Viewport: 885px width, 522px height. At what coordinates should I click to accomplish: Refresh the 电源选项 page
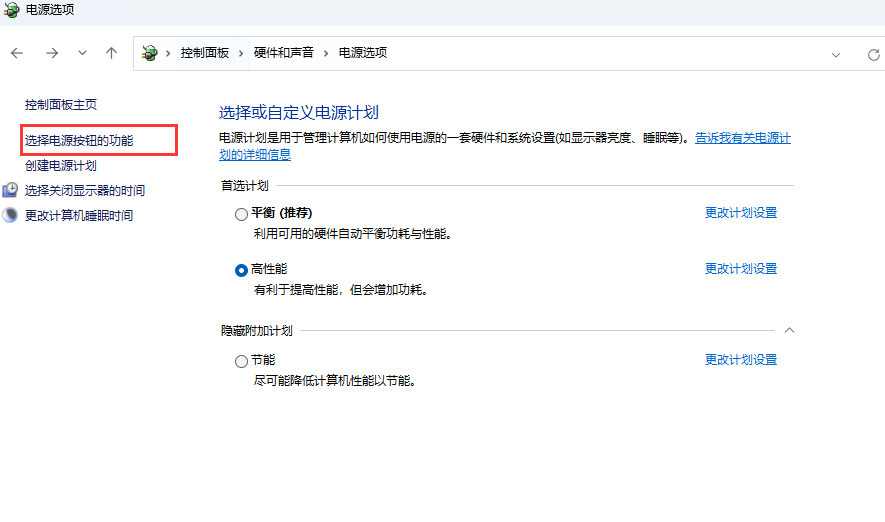tap(873, 54)
